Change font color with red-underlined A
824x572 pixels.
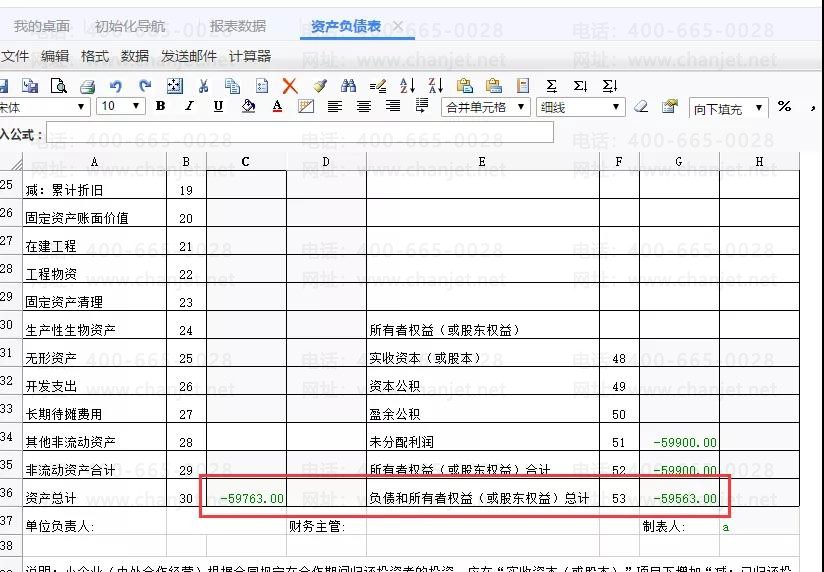[x=277, y=106]
